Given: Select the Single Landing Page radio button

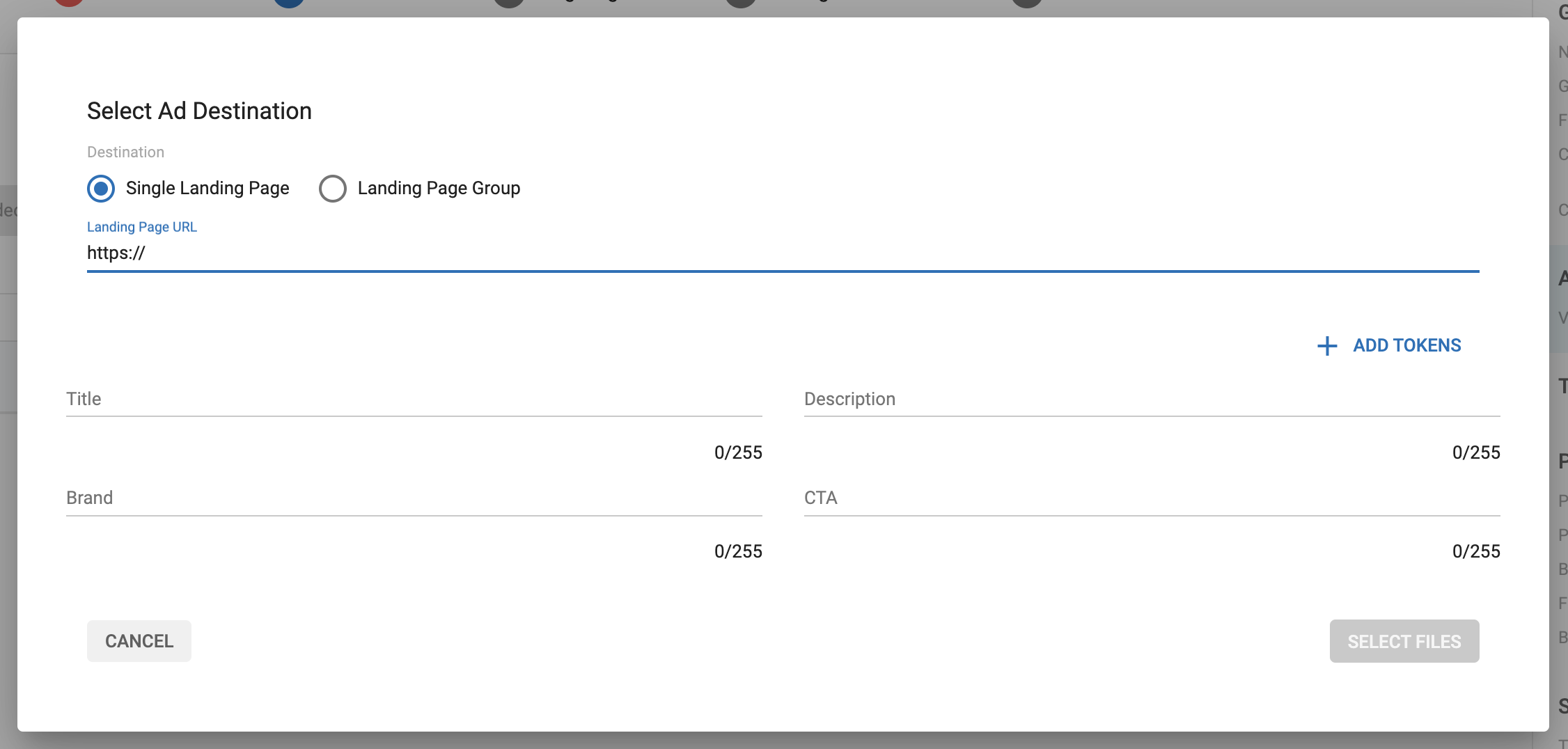Looking at the screenshot, I should (101, 189).
